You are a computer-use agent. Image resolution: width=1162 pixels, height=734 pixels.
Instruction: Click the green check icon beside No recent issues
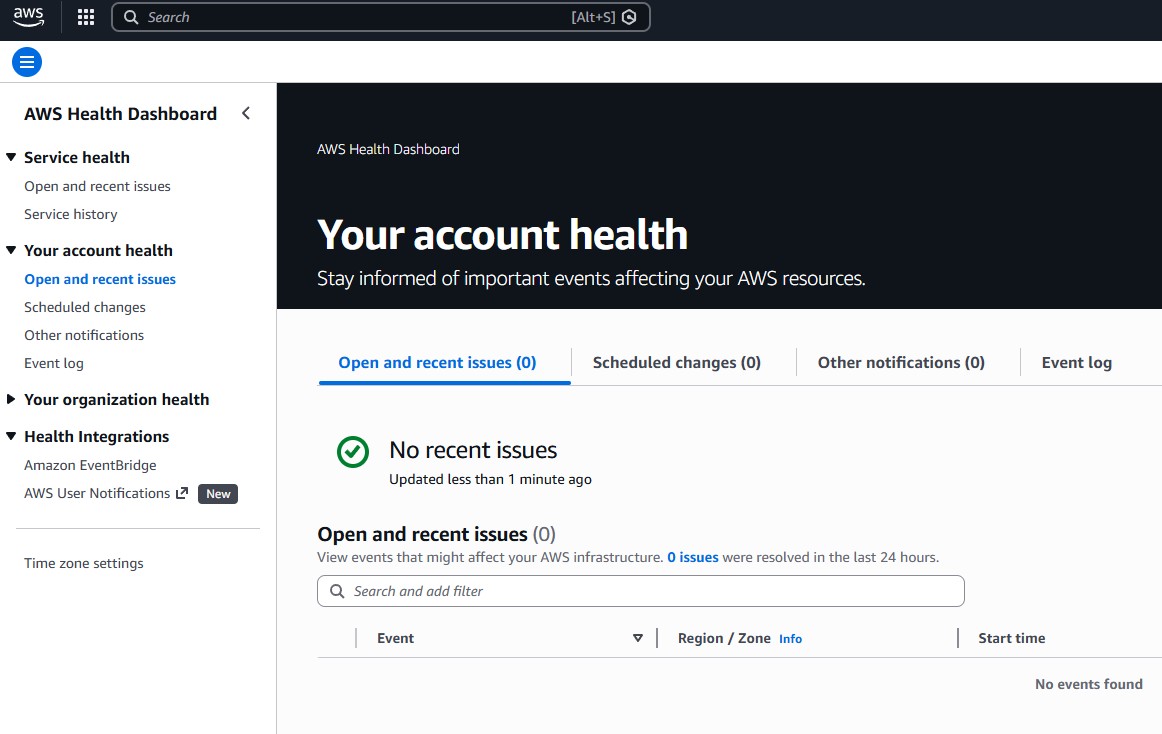pyautogui.click(x=352, y=452)
